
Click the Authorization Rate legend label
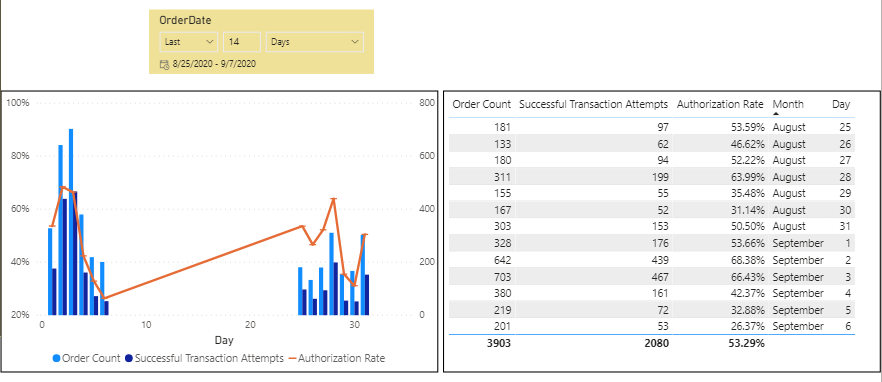click(x=341, y=358)
